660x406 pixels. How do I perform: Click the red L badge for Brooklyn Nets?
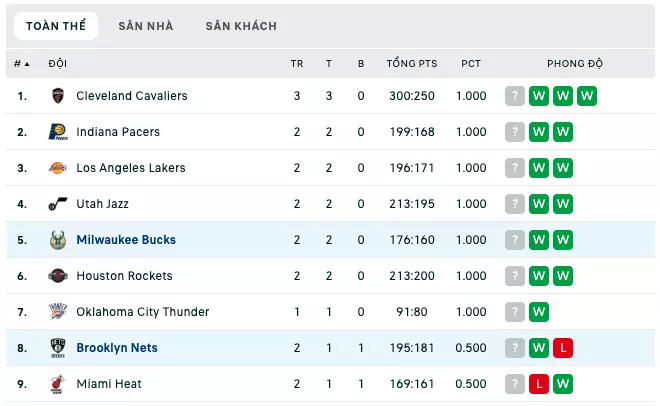coord(563,348)
